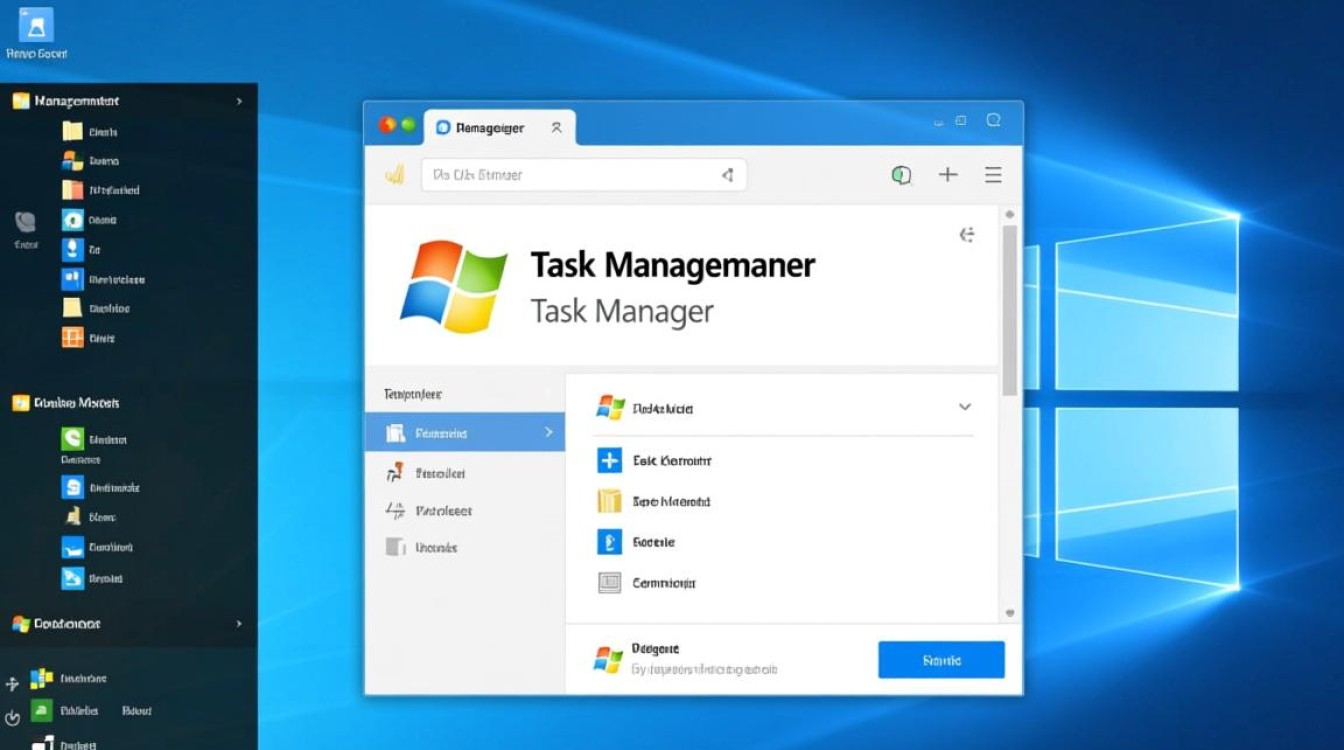
Task: Click the 'Task Managemaner' bold heading
Action: click(x=673, y=266)
